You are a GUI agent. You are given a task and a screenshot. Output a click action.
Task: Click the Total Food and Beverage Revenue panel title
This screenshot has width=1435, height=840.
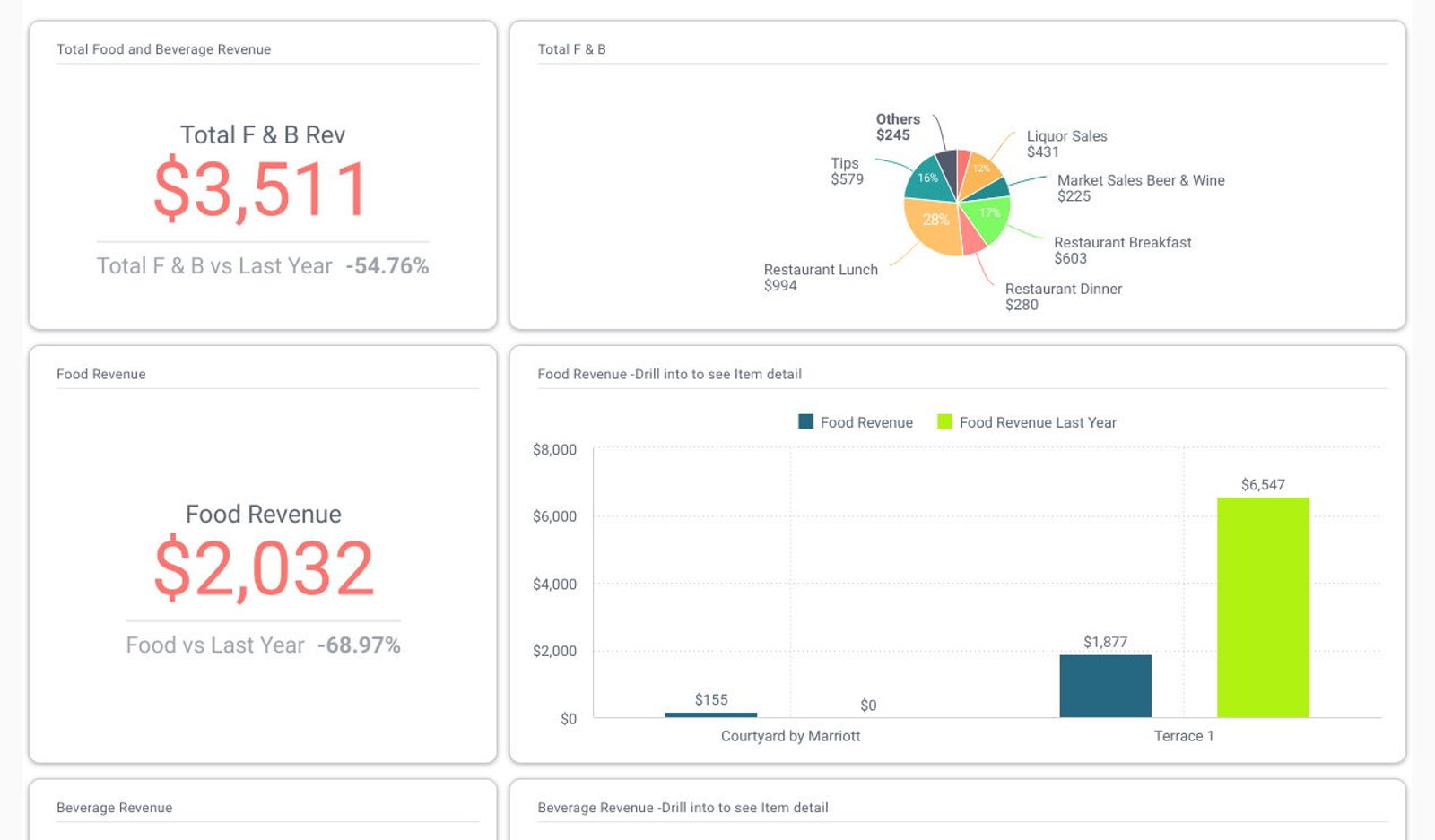(x=163, y=49)
